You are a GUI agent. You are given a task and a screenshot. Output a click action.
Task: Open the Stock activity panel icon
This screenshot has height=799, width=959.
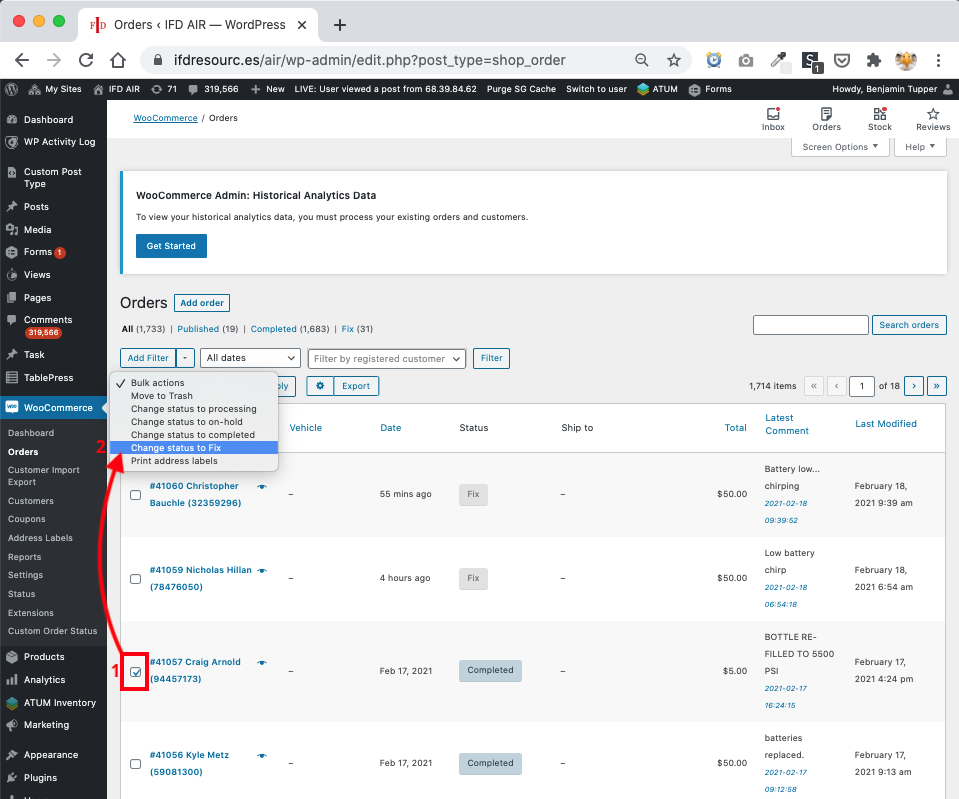click(x=879, y=119)
